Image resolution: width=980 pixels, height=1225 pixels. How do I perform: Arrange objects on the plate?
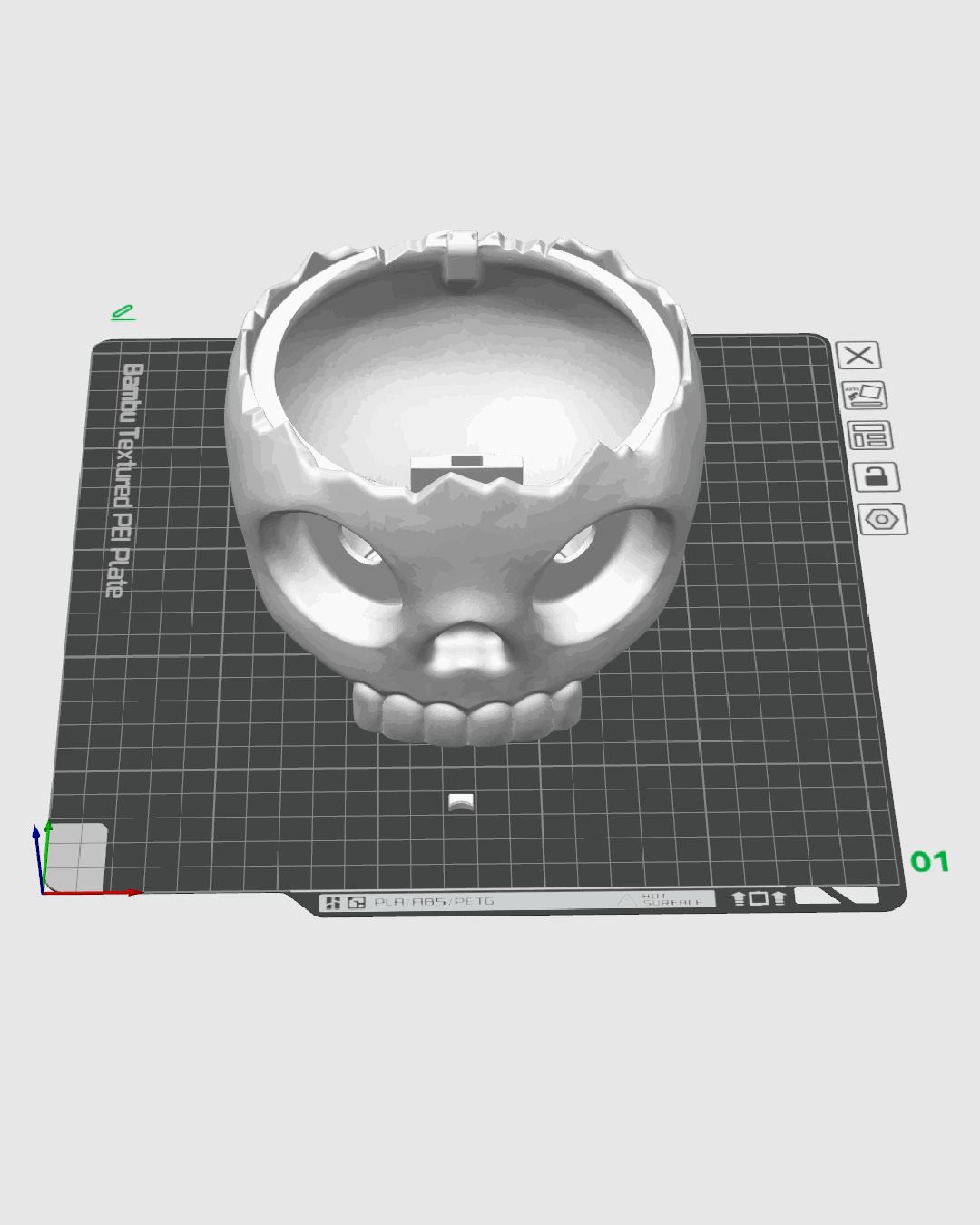(869, 436)
